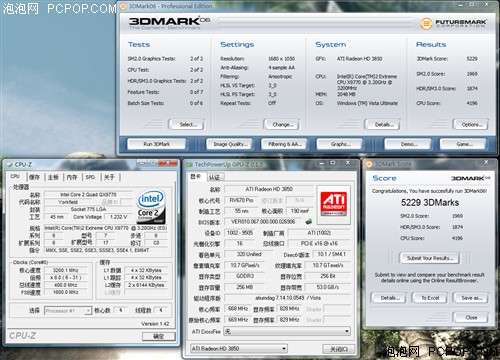Click Save as in Score window

(x=471, y=298)
